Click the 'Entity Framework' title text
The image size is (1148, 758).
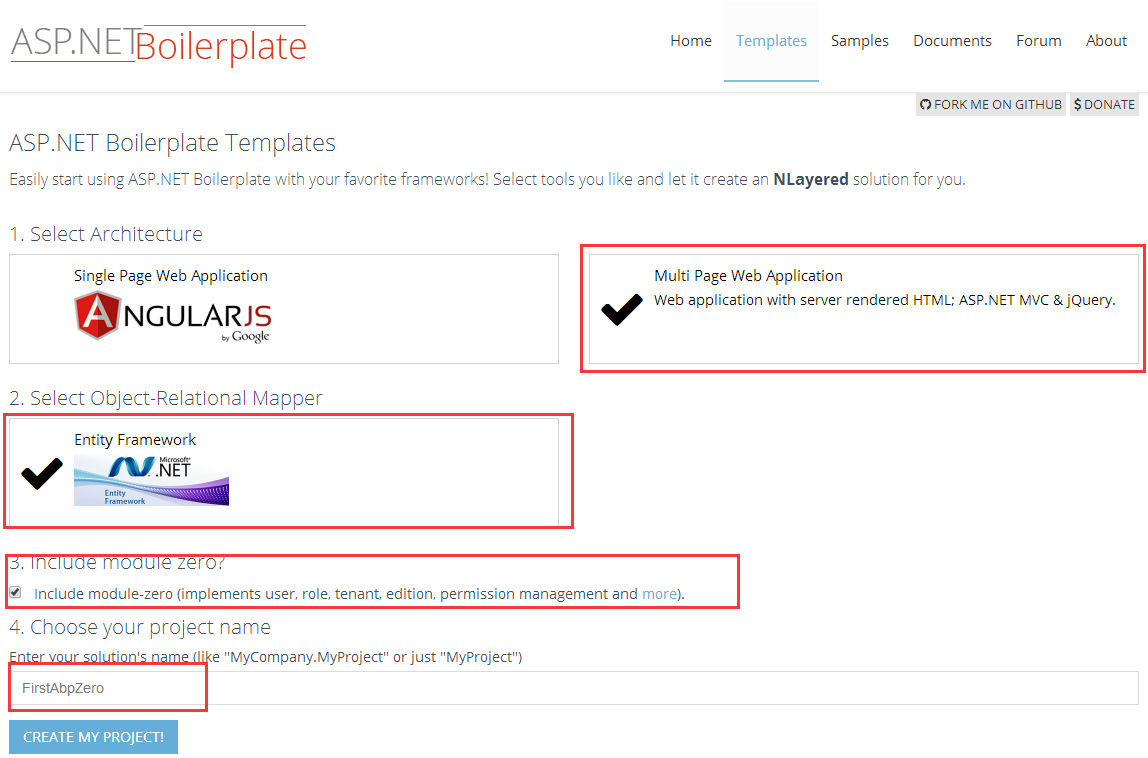[135, 440]
